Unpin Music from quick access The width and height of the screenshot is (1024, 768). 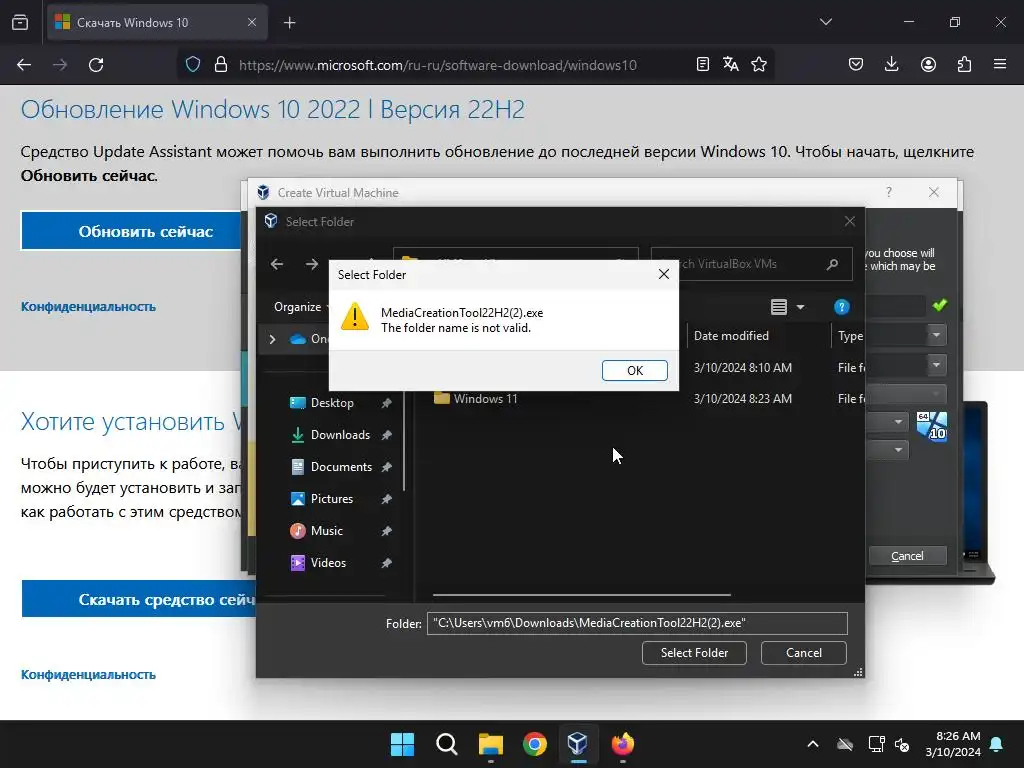coord(387,531)
